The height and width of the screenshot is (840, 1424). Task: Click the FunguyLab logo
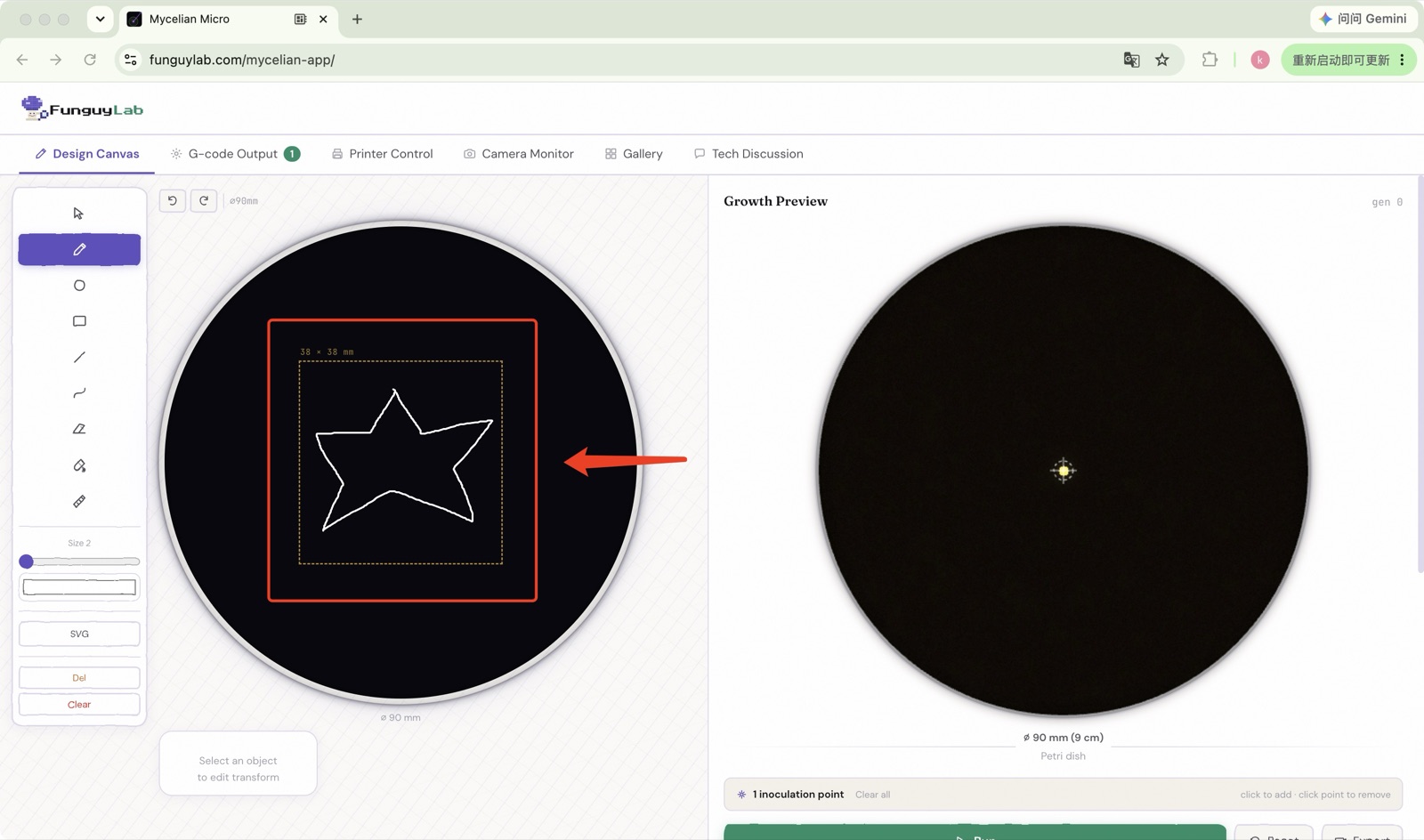82,109
